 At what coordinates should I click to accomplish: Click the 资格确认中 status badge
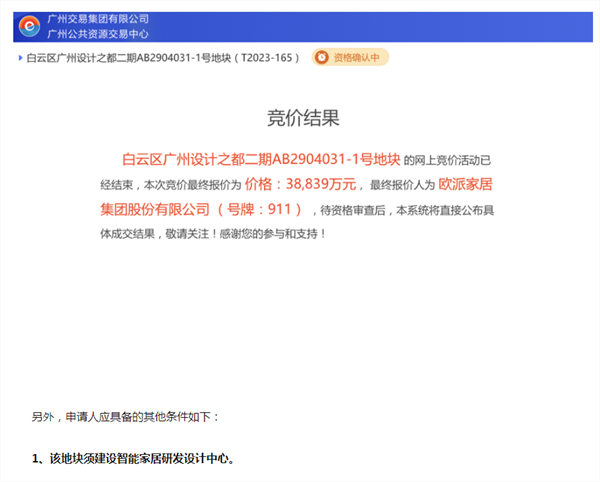350,57
